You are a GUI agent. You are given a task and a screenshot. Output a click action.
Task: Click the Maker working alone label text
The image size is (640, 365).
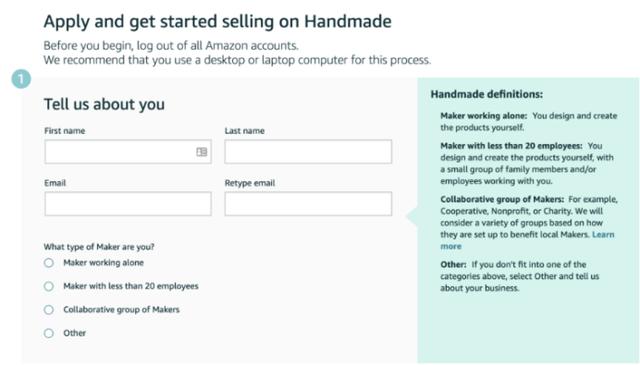(x=103, y=263)
